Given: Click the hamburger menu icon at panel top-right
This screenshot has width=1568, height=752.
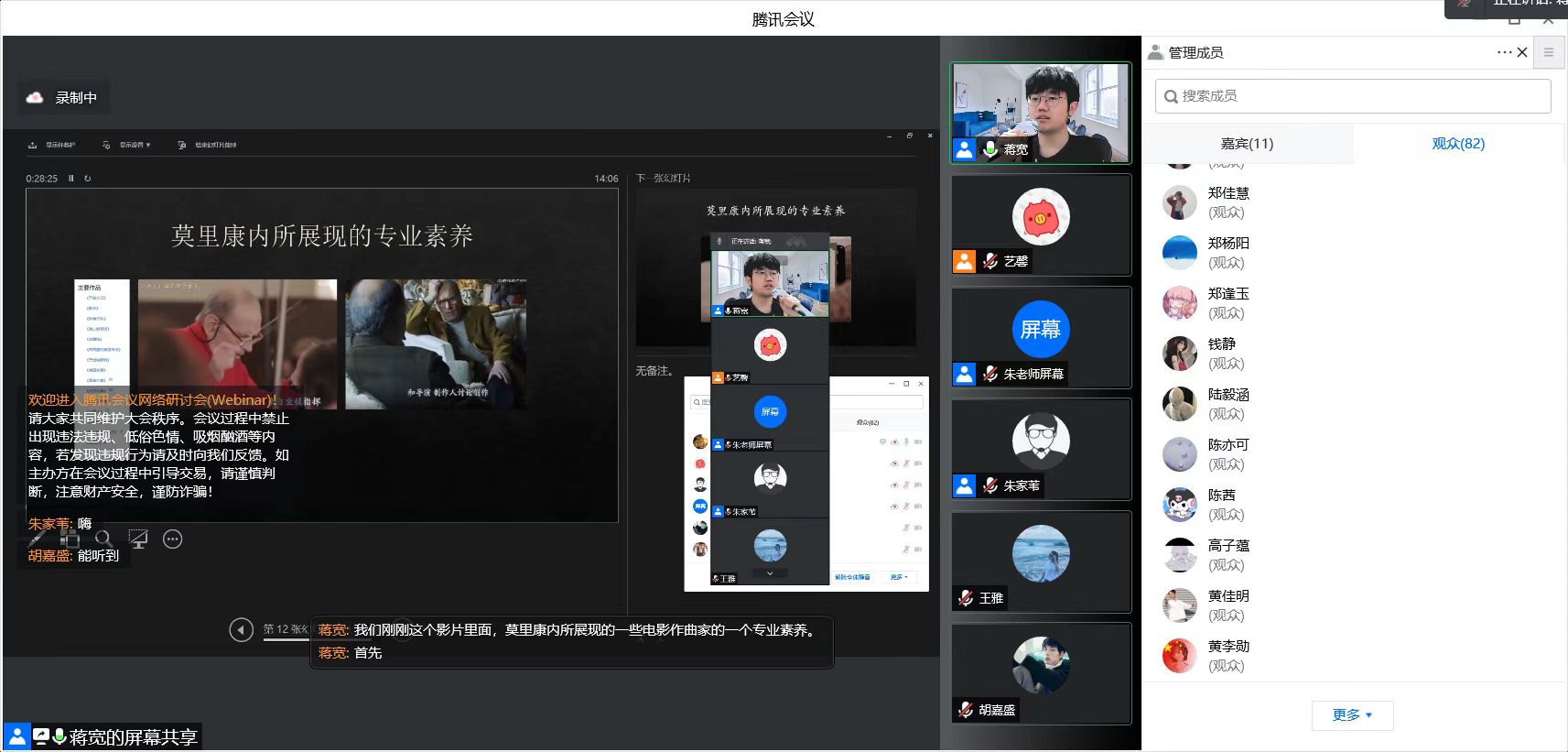Looking at the screenshot, I should (x=1548, y=52).
